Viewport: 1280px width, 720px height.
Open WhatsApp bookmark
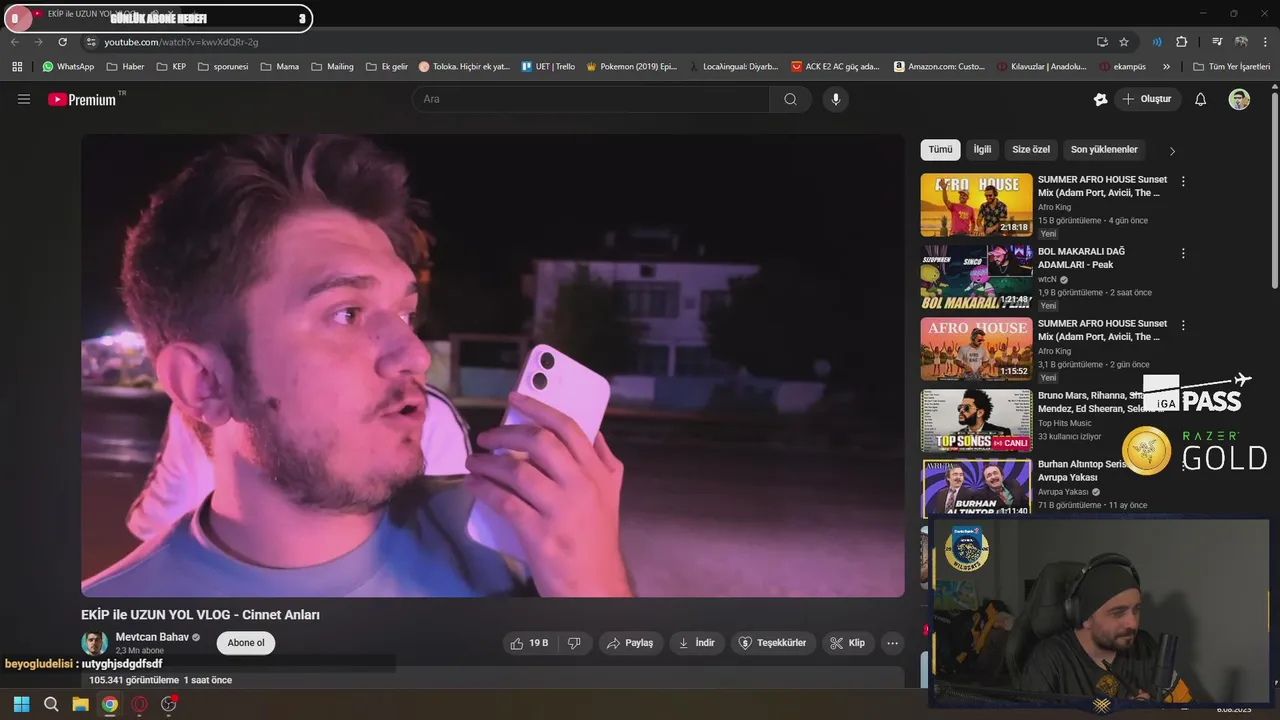point(68,67)
